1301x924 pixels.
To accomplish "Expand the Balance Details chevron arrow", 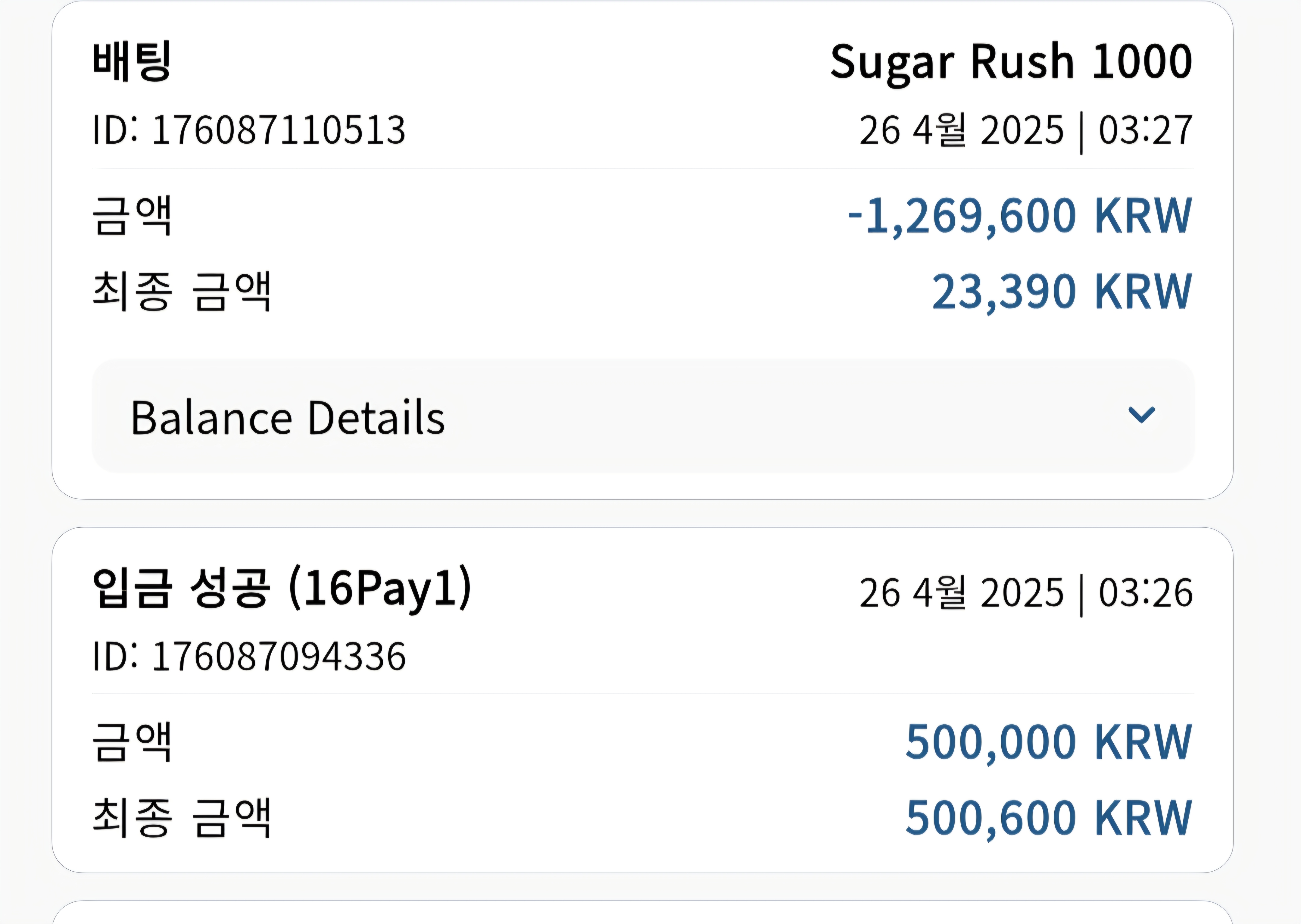I will click(1141, 415).
